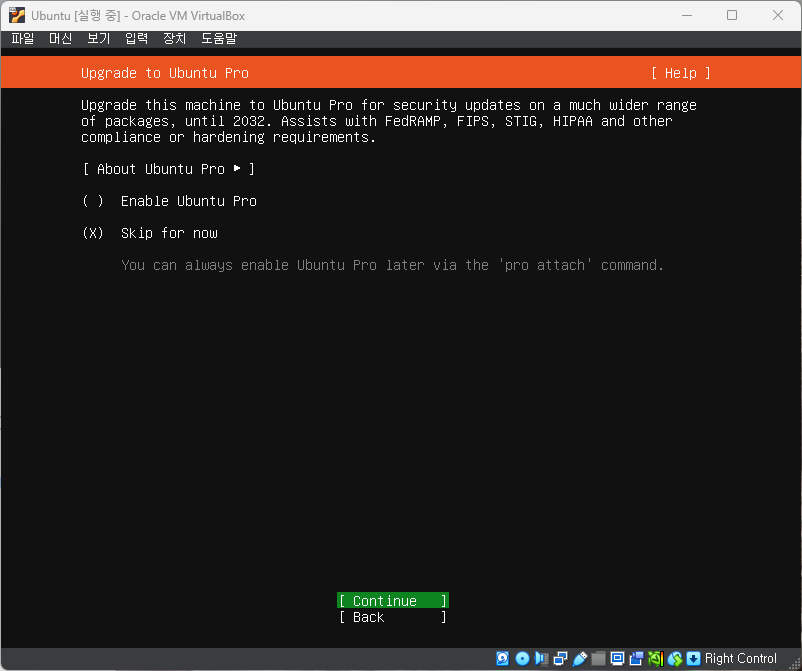Click the audio status icon

coord(541,658)
